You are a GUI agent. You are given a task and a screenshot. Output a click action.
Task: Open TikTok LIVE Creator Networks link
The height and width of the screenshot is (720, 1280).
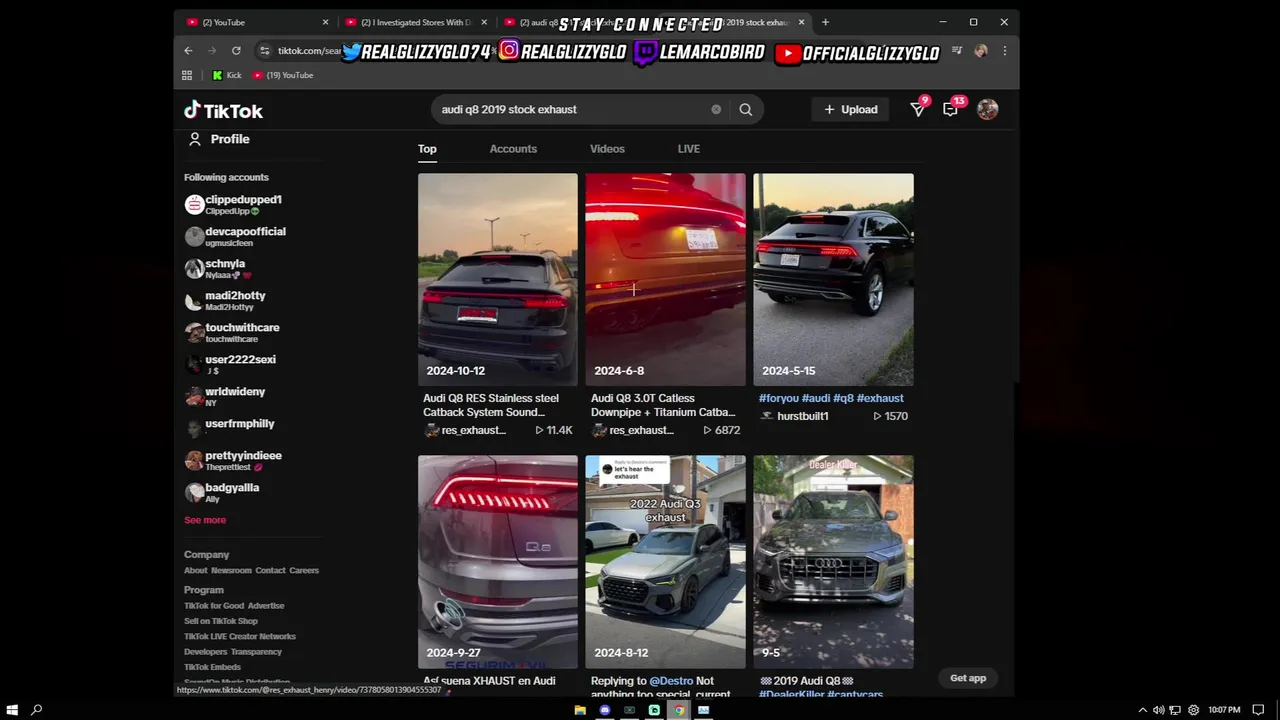tap(240, 637)
